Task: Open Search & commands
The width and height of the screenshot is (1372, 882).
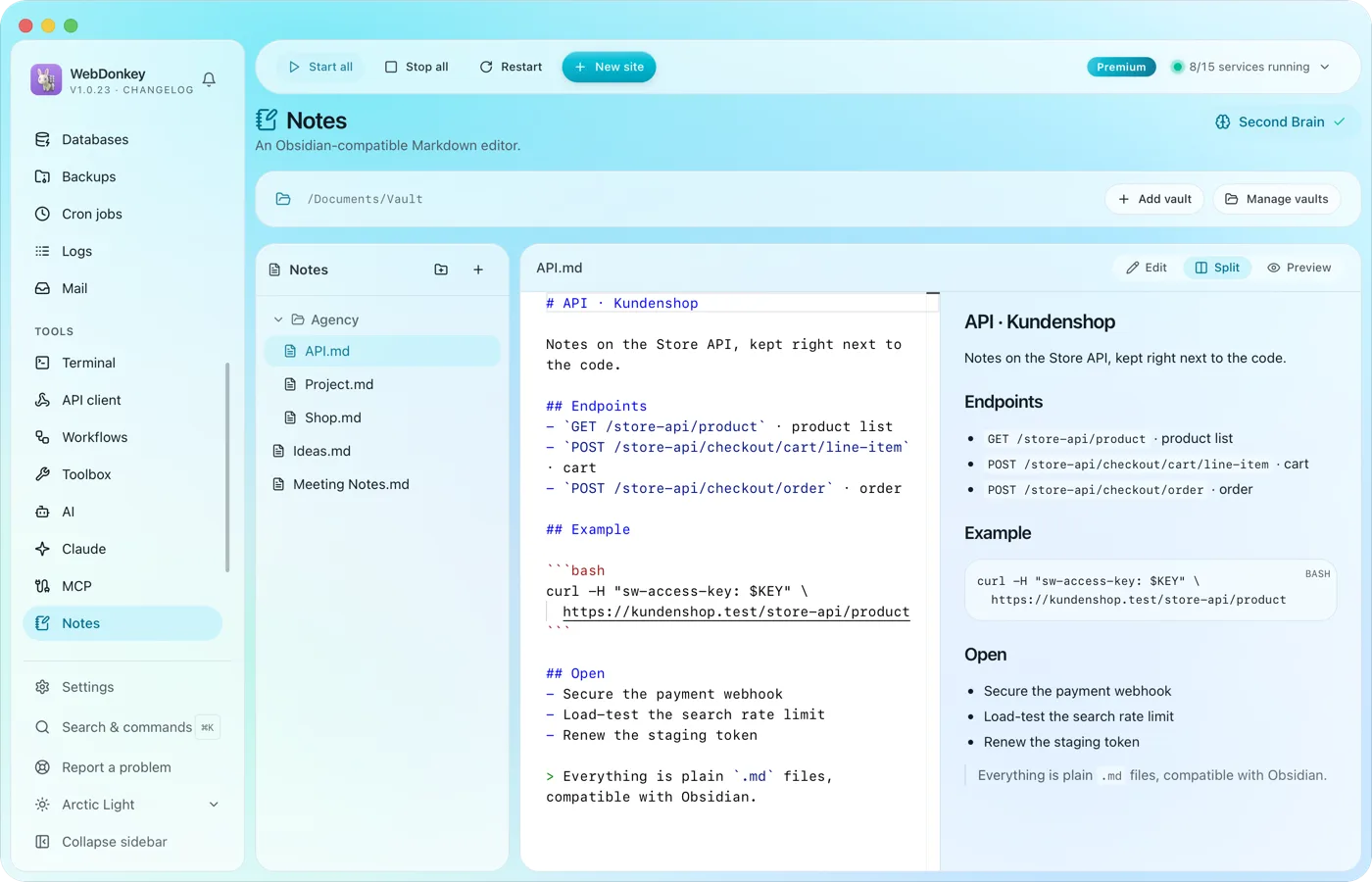Action: click(x=126, y=727)
